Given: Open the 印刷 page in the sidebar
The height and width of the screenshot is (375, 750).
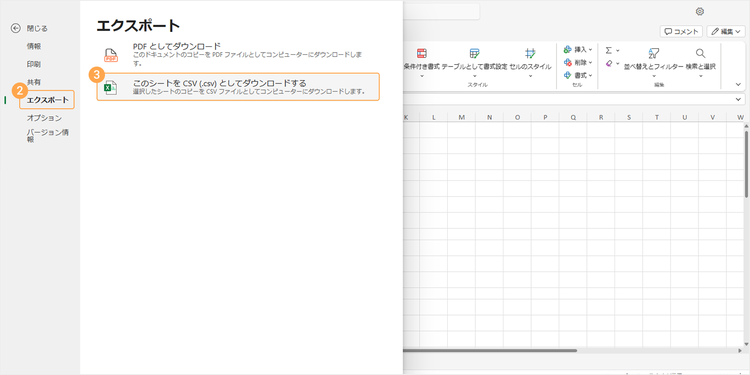Looking at the screenshot, I should click(33, 64).
